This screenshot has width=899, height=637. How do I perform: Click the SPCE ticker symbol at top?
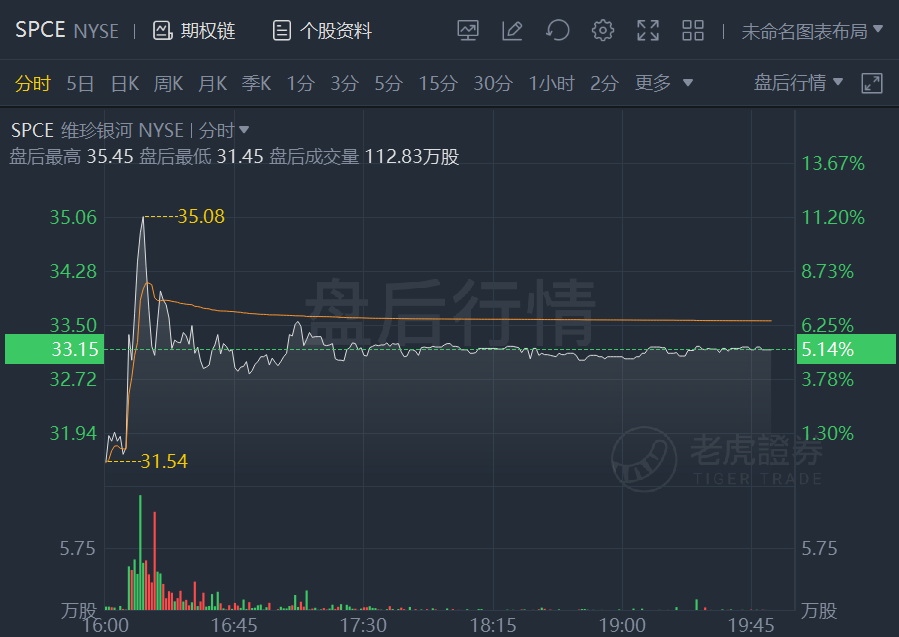pos(40,30)
